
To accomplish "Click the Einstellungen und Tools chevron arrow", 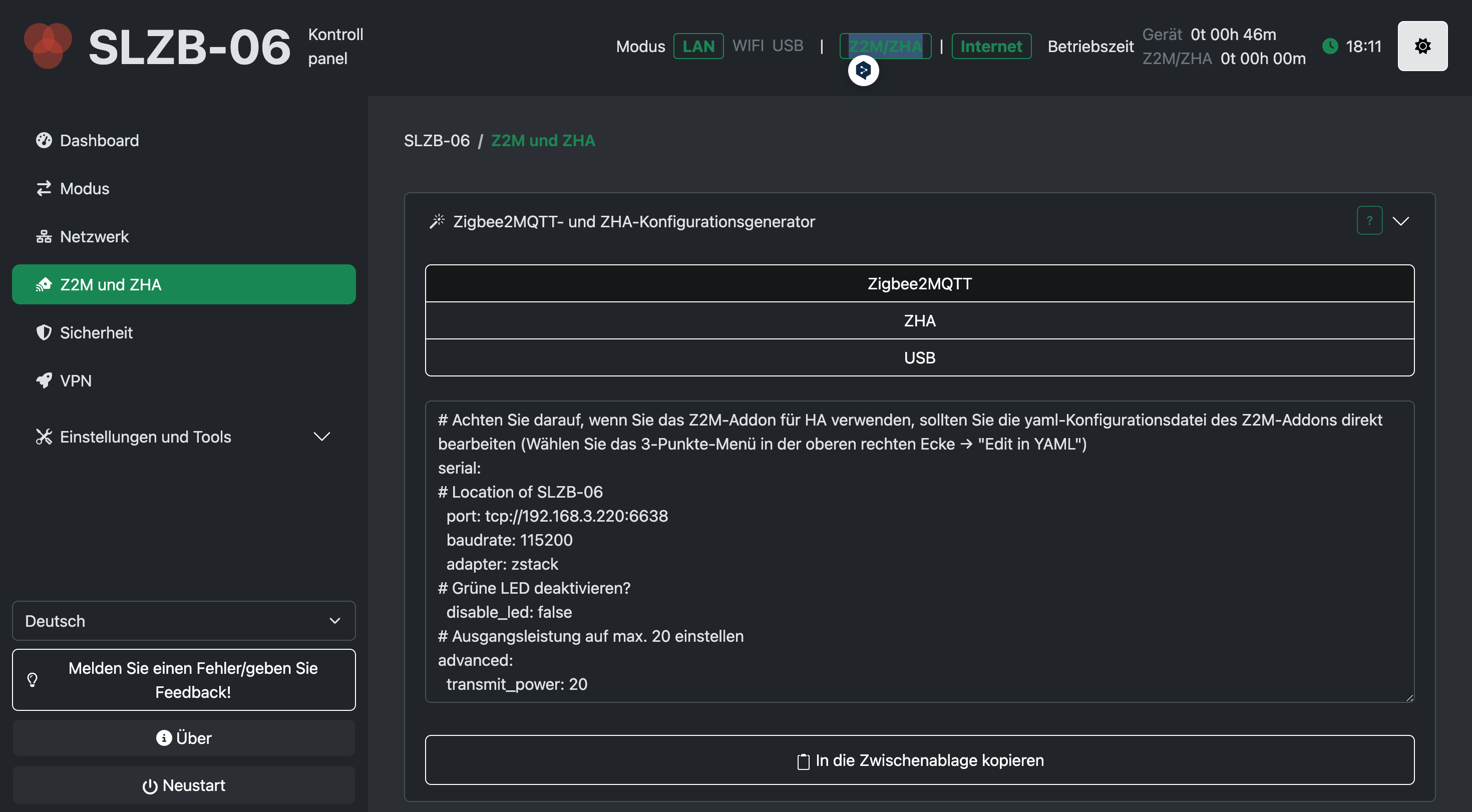I will (322, 437).
